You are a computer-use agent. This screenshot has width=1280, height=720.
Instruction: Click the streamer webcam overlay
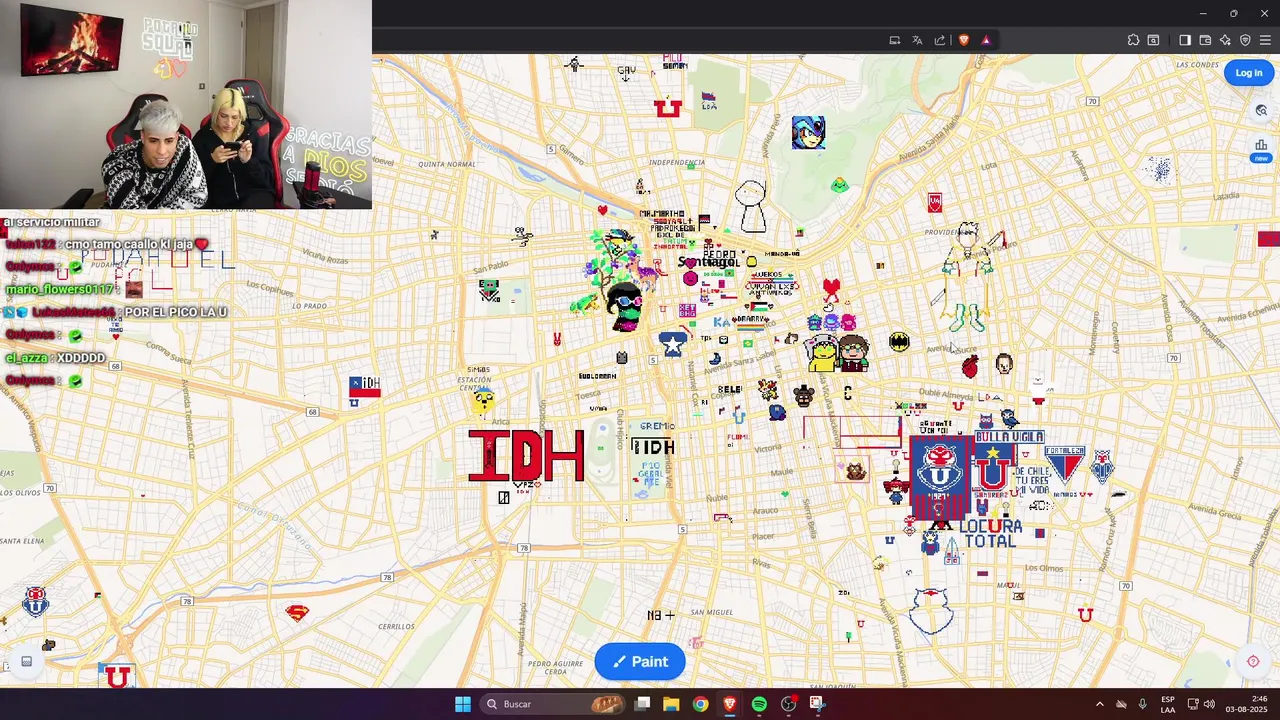point(186,104)
